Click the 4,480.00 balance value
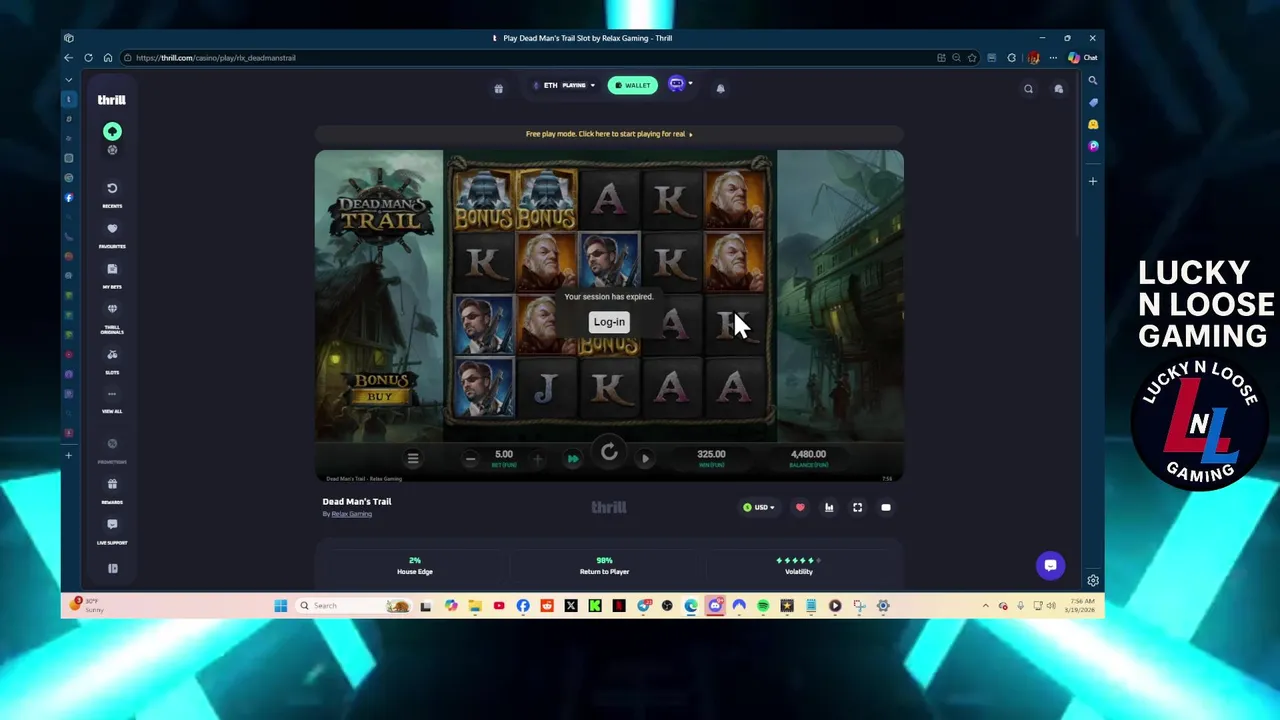Screen dimensions: 1280x720 pos(808,454)
